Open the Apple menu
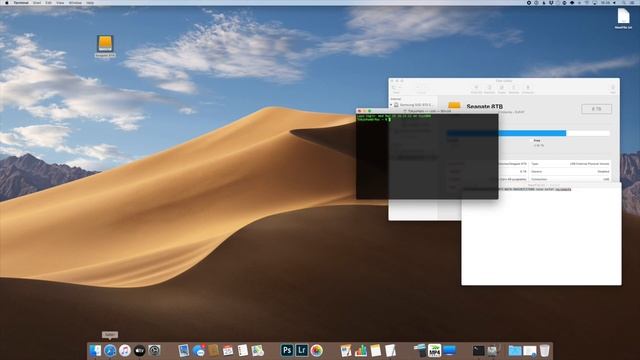Image resolution: width=640 pixels, height=360 pixels. [x=7, y=3]
